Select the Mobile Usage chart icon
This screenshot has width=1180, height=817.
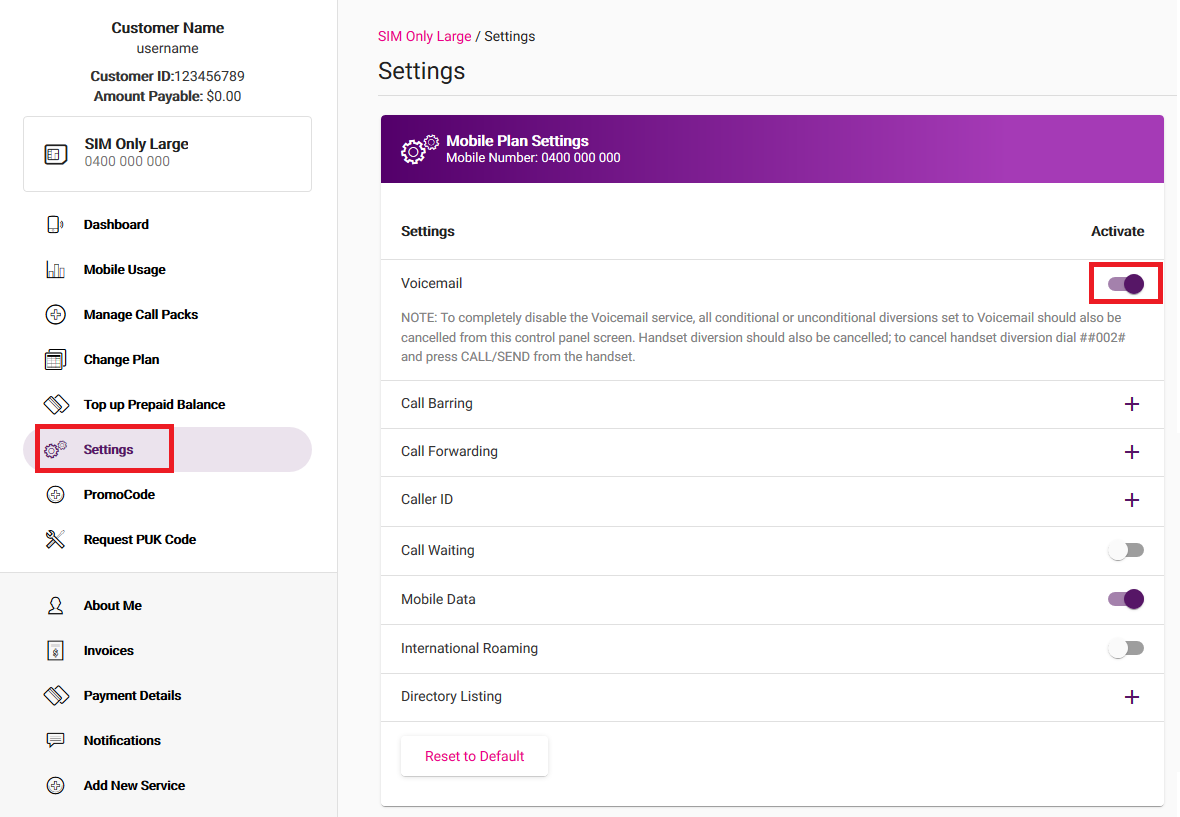57,269
